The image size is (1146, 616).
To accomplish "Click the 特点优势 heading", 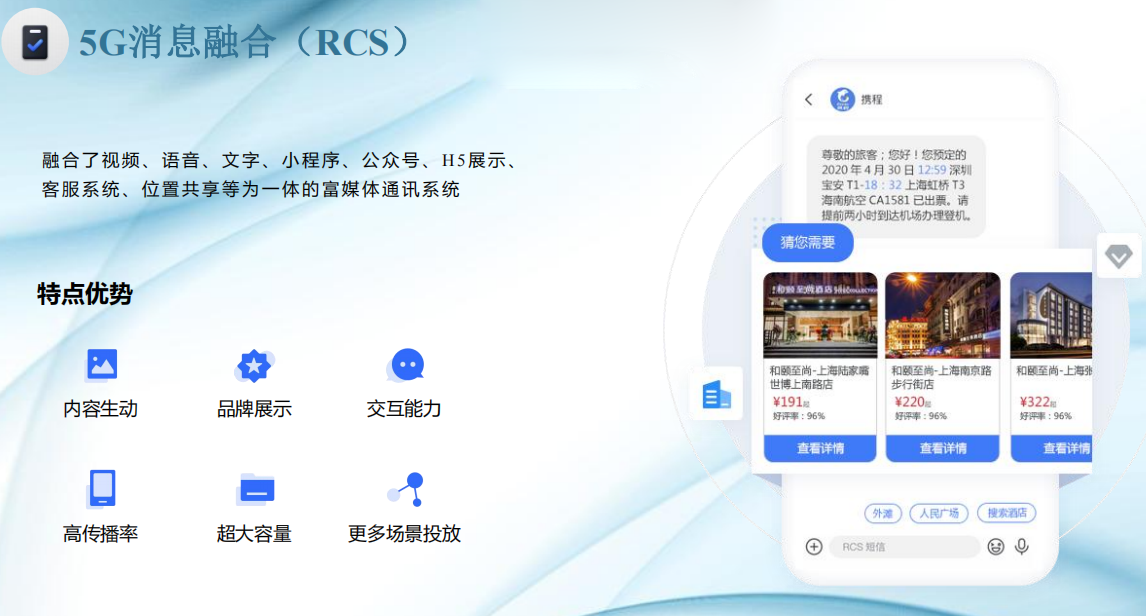I will tap(85, 294).
